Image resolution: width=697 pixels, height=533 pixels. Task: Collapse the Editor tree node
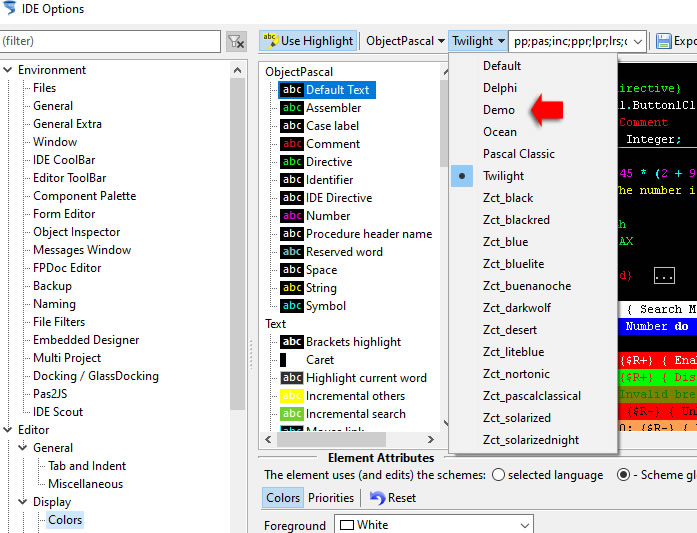click(x=8, y=429)
